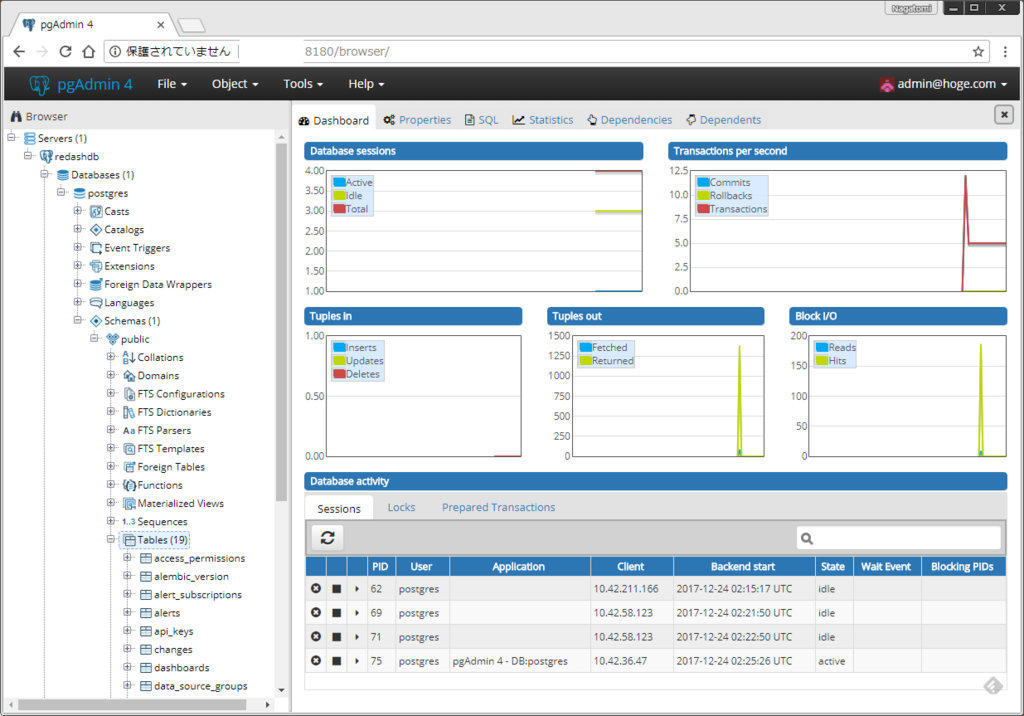
Task: Collapse the Tables (19) node
Action: point(111,539)
